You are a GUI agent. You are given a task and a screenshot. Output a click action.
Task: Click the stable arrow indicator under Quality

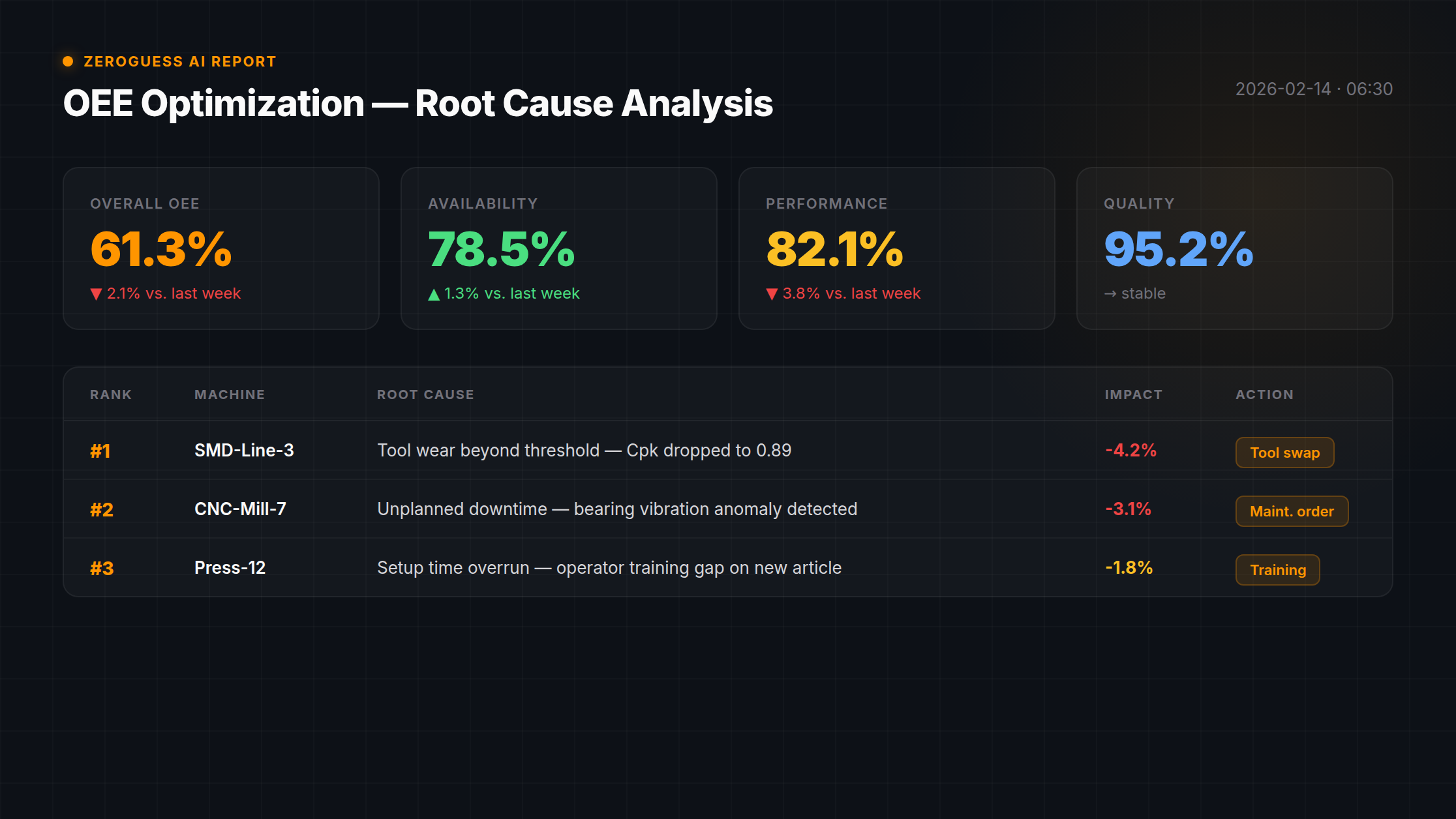point(1110,293)
